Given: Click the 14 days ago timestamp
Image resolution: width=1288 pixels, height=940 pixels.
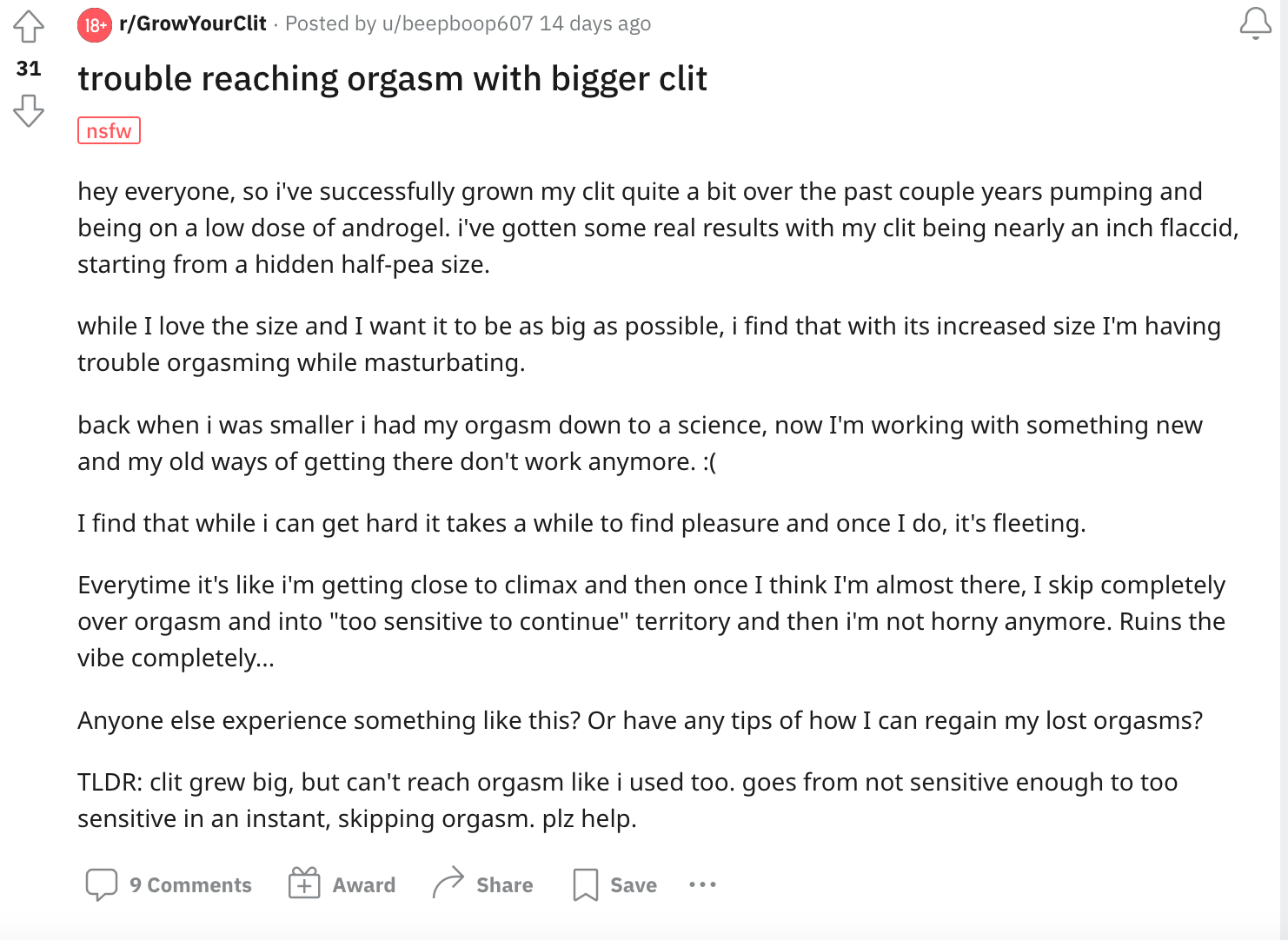Looking at the screenshot, I should coord(595,23).
